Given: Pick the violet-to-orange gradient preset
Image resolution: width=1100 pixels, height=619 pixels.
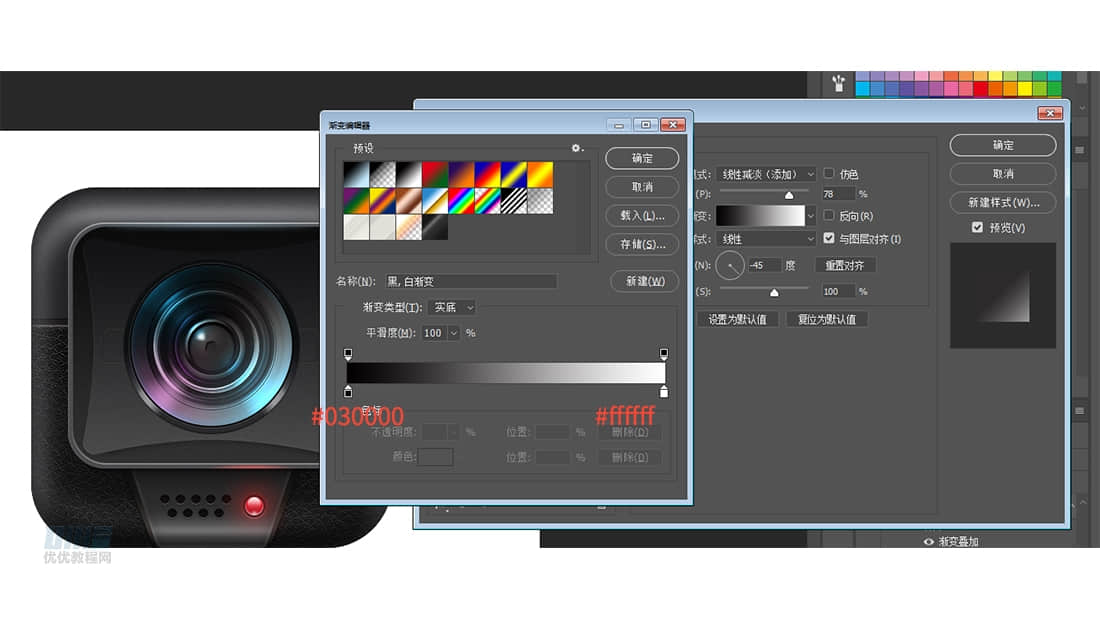Looking at the screenshot, I should (x=462, y=175).
